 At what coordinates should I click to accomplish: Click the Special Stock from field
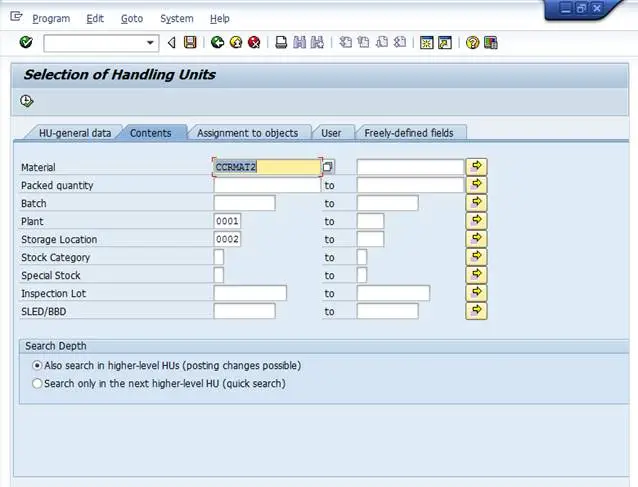[218, 275]
